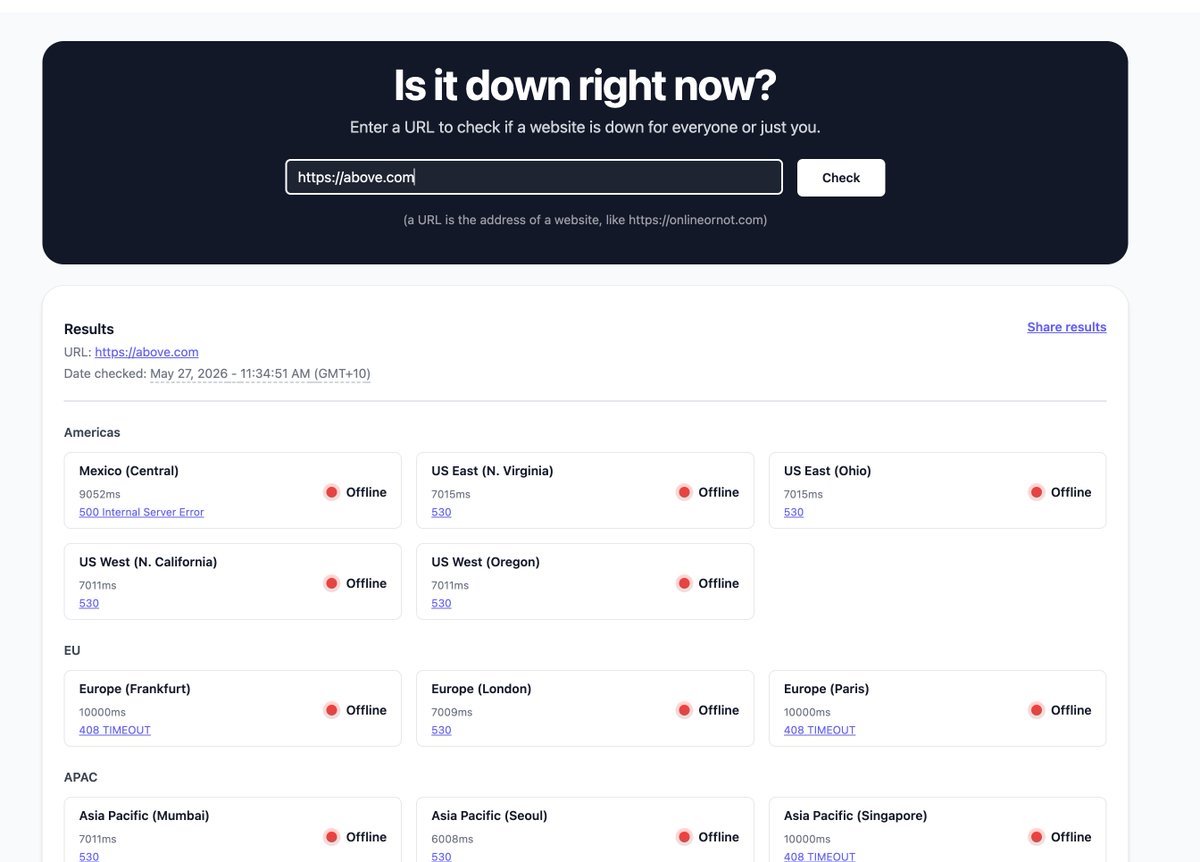Open the 530 link under US West (N. California)
1200x862 pixels.
[x=89, y=603]
